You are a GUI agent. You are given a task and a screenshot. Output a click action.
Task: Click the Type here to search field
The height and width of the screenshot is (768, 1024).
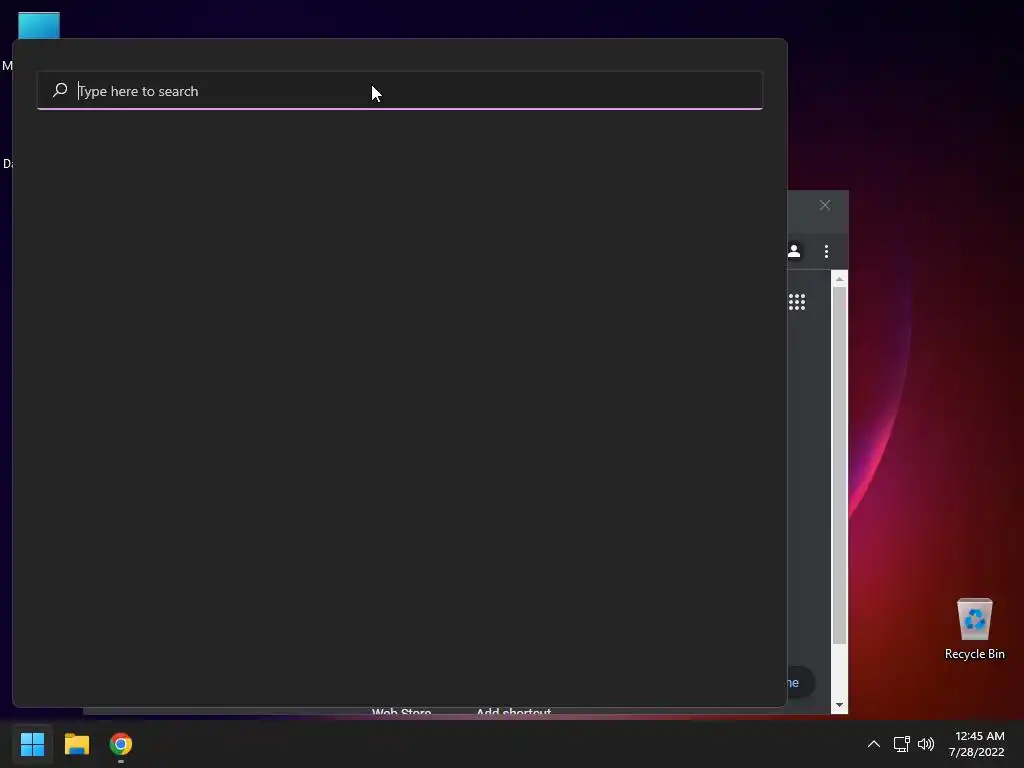[x=400, y=91]
